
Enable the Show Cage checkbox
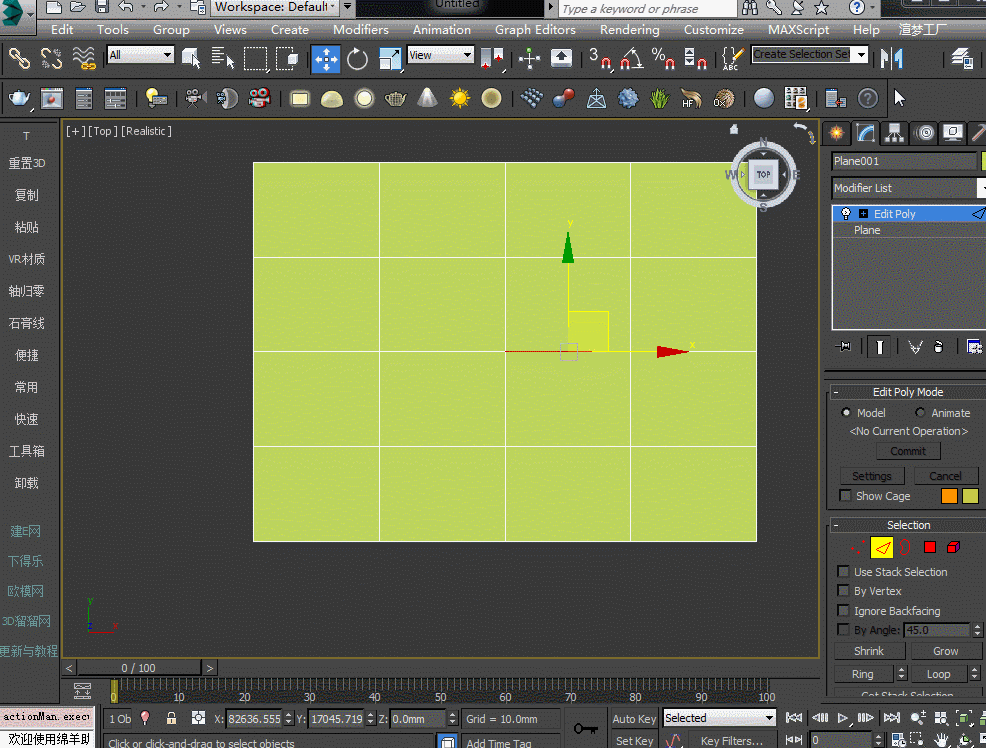(x=845, y=496)
